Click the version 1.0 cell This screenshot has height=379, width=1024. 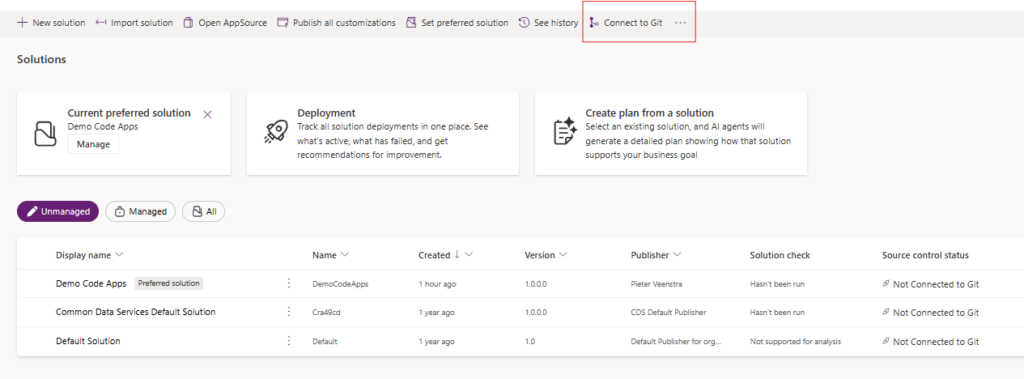[530, 342]
